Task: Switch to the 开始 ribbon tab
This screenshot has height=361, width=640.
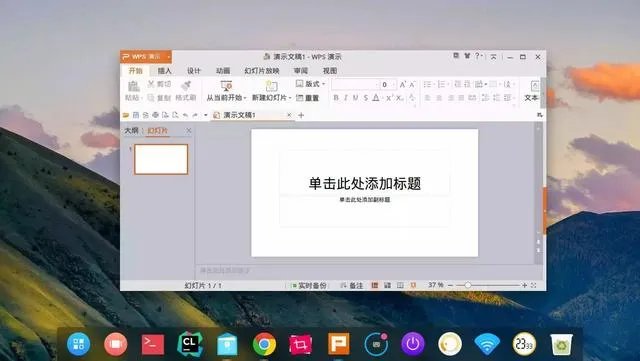Action: click(136, 71)
